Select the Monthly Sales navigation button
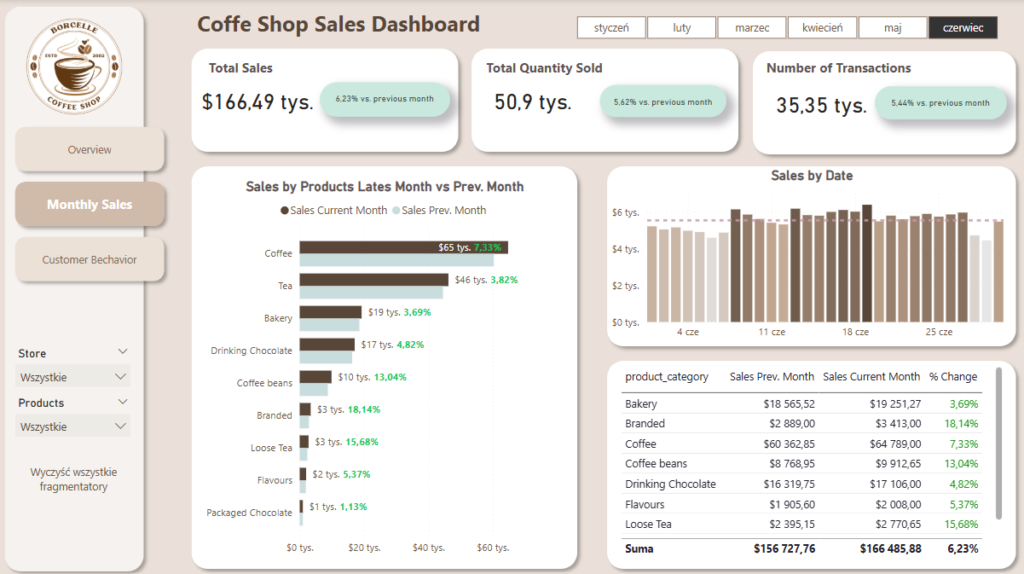The height and width of the screenshot is (574, 1024). (x=89, y=205)
